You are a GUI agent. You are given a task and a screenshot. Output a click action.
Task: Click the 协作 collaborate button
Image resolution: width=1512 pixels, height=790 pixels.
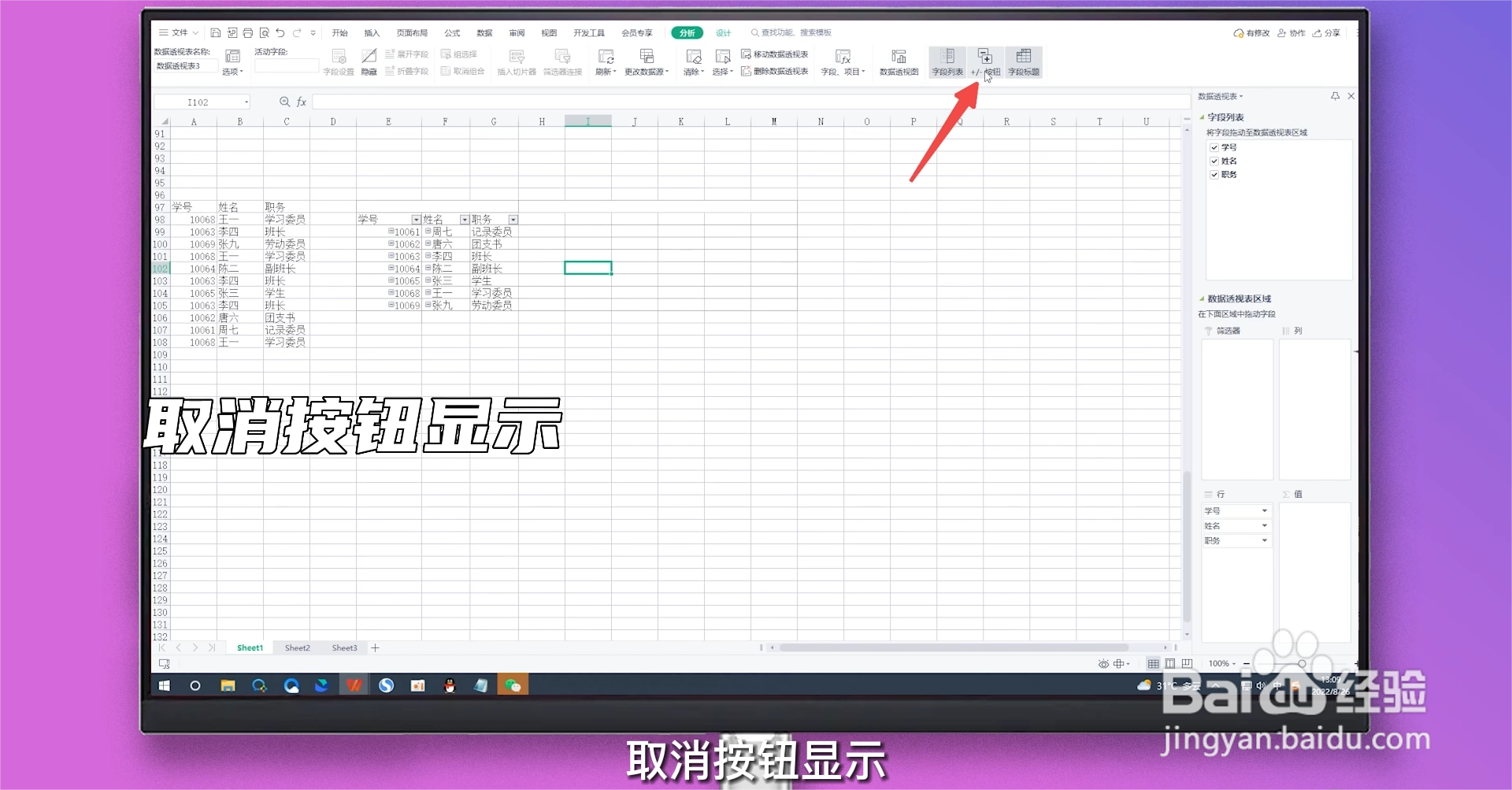pyautogui.click(x=1291, y=33)
